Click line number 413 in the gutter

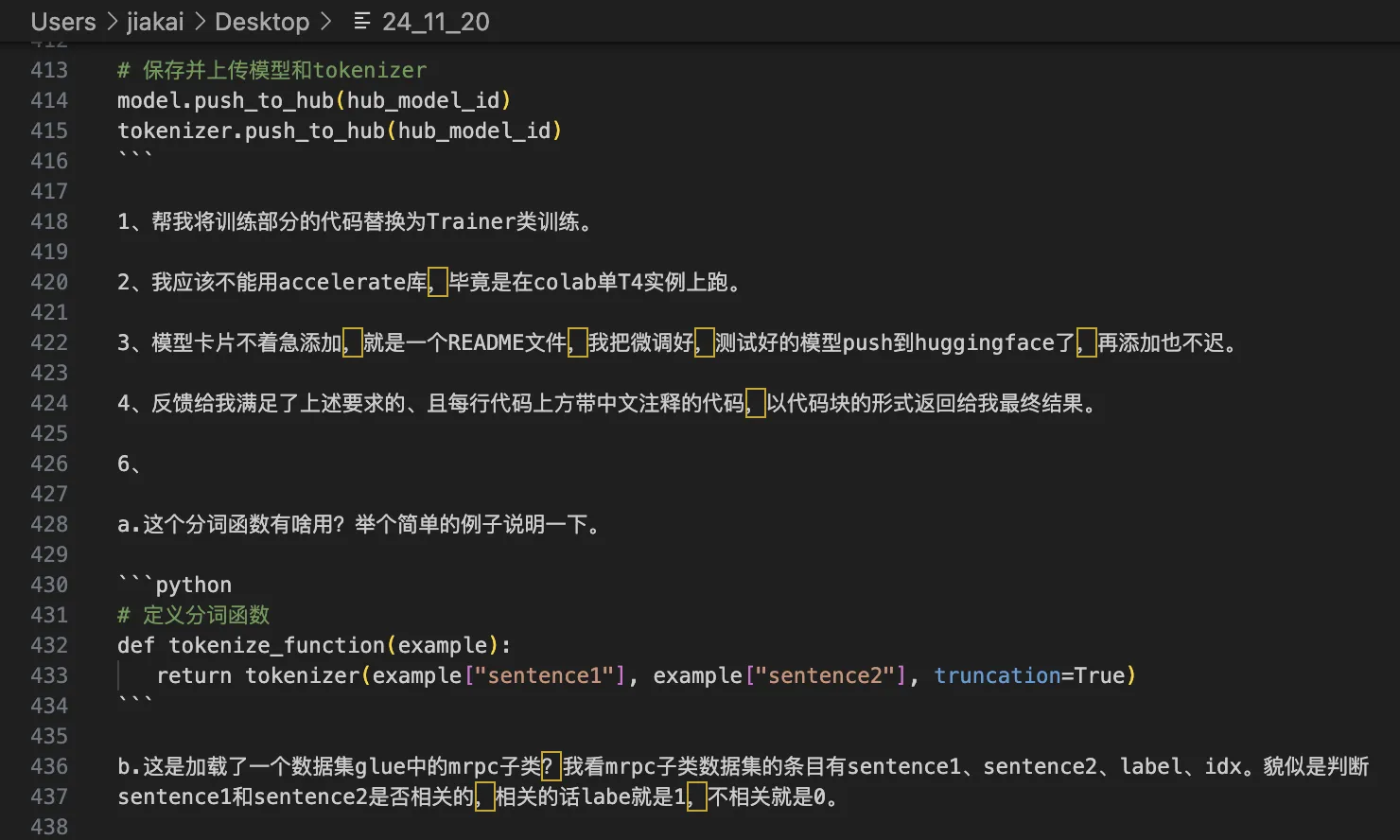point(49,70)
